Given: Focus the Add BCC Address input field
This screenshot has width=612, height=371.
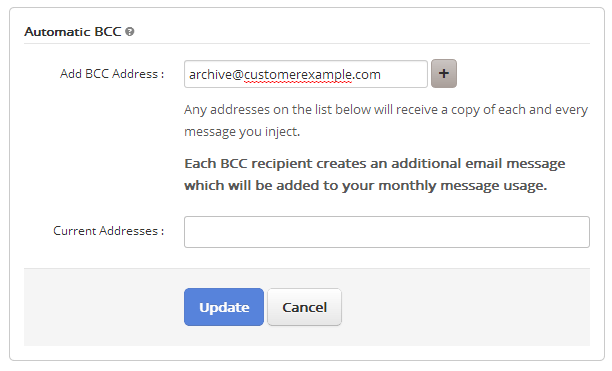Looking at the screenshot, I should point(306,74).
